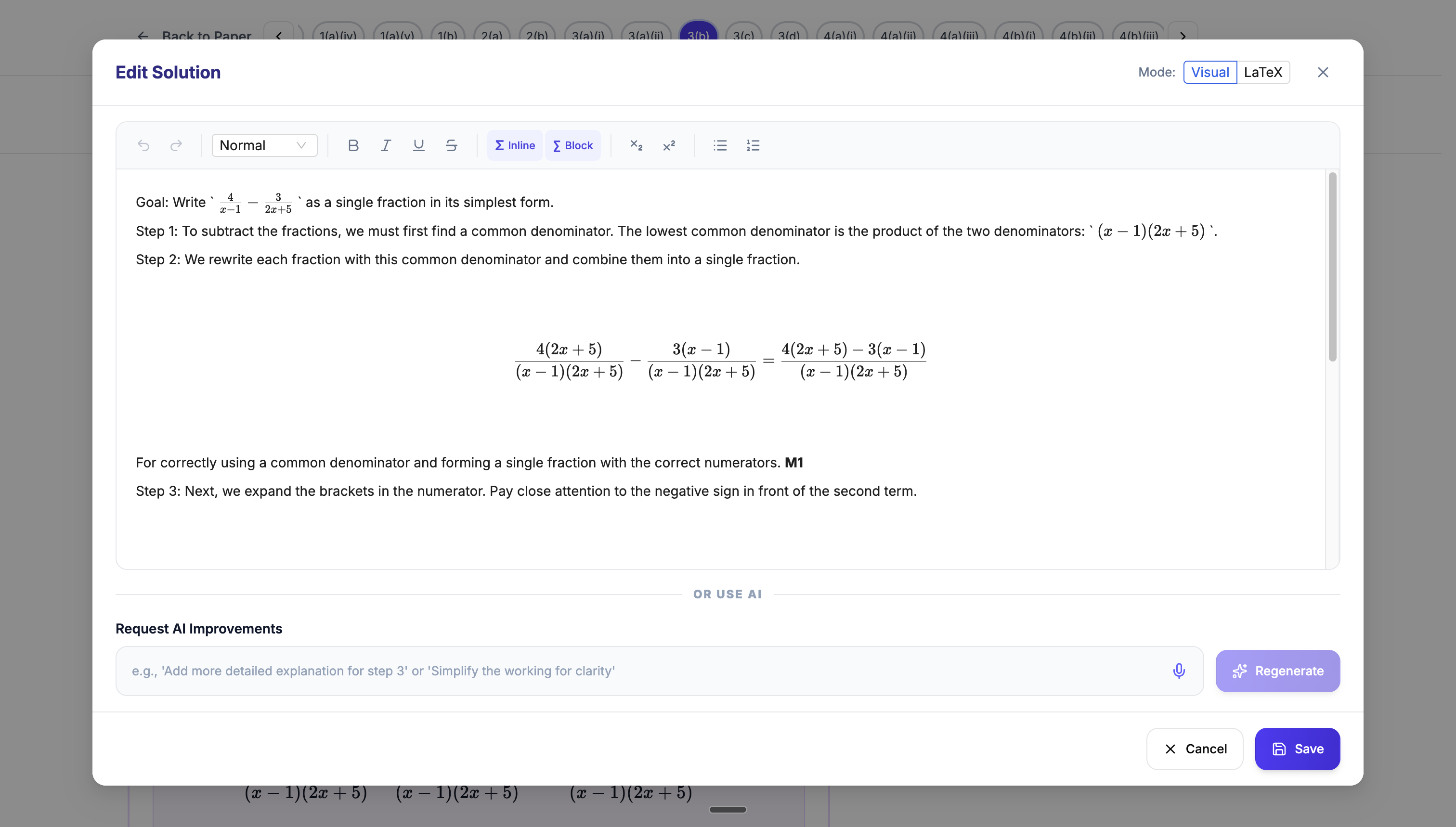
Task: Open the Normal text style dropdown
Action: point(263,145)
